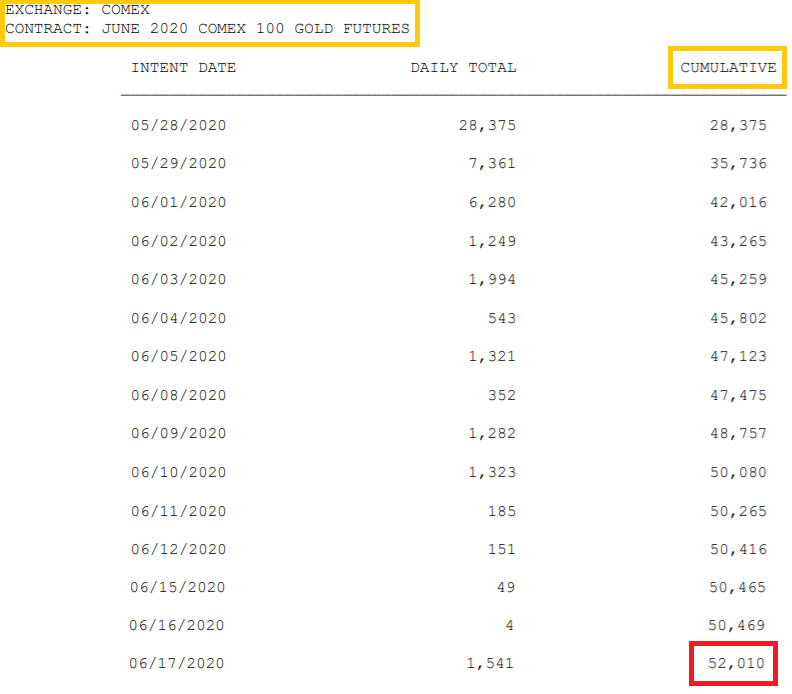
Task: Click daily total 4
Action: 509,625
